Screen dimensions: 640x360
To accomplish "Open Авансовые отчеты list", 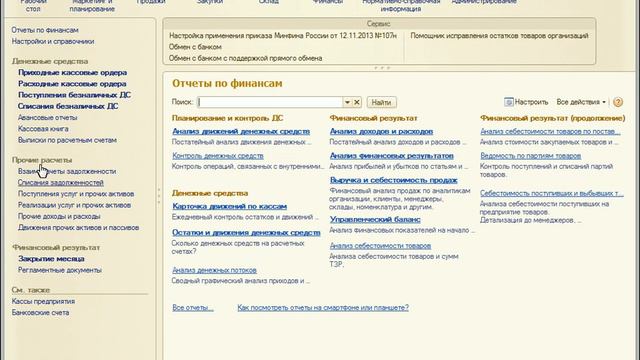I will (x=47, y=118).
